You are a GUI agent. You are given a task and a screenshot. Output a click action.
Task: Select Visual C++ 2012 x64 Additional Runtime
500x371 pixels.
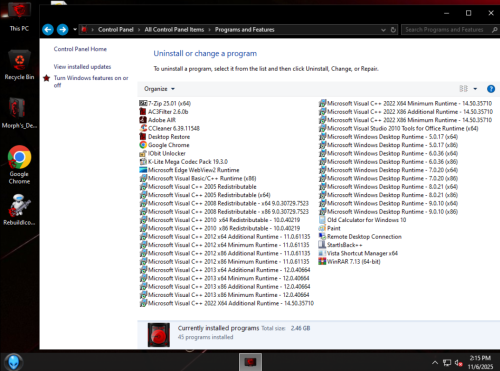click(225, 237)
